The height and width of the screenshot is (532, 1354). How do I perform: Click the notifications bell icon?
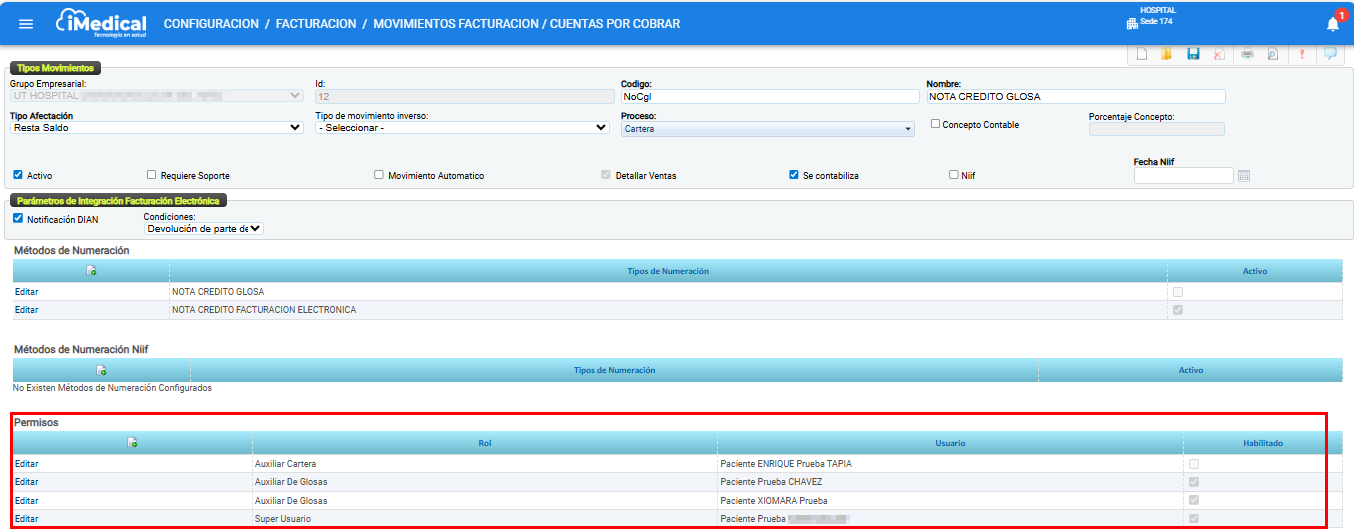pyautogui.click(x=1332, y=24)
